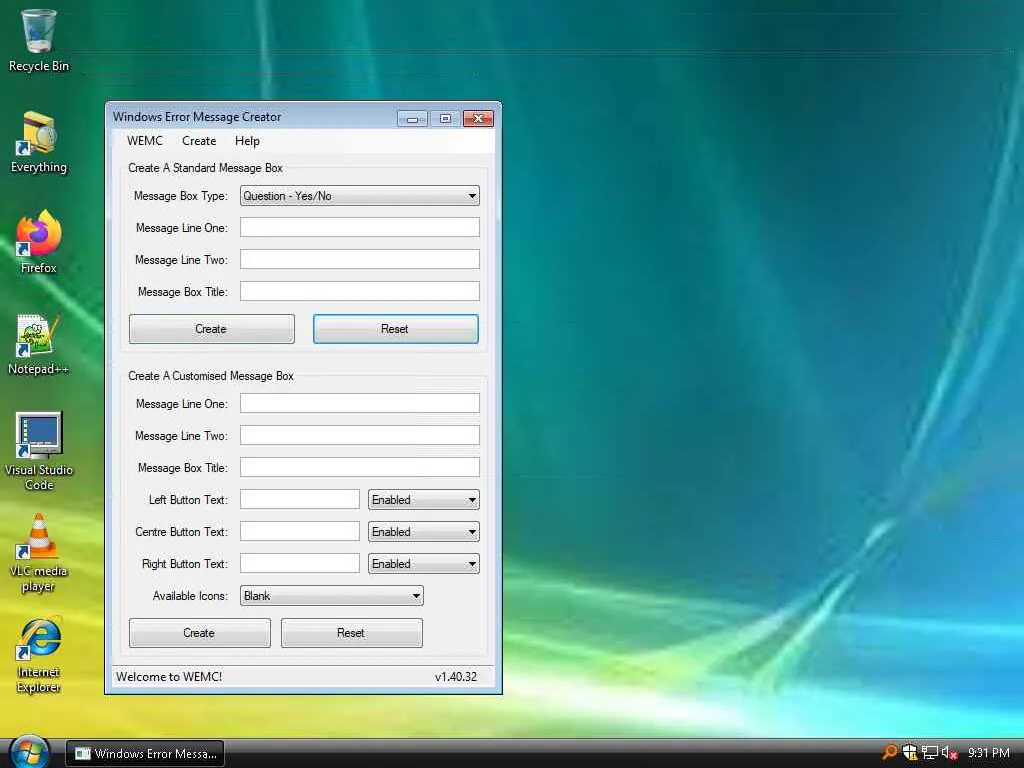Viewport: 1024px width, 768px height.
Task: Open the Windows Start orb
Action: pyautogui.click(x=29, y=751)
